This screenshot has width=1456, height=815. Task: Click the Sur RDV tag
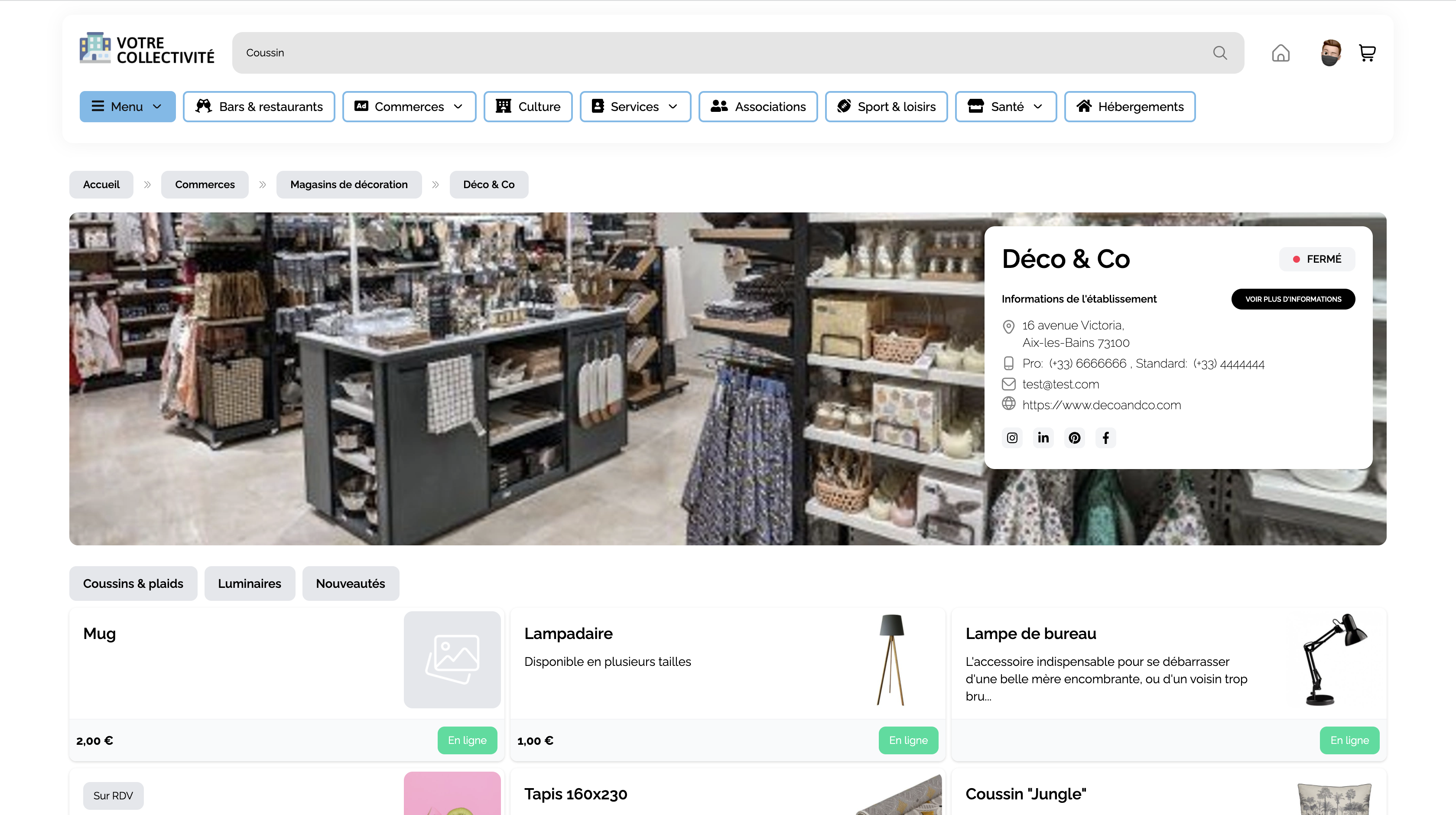(113, 796)
